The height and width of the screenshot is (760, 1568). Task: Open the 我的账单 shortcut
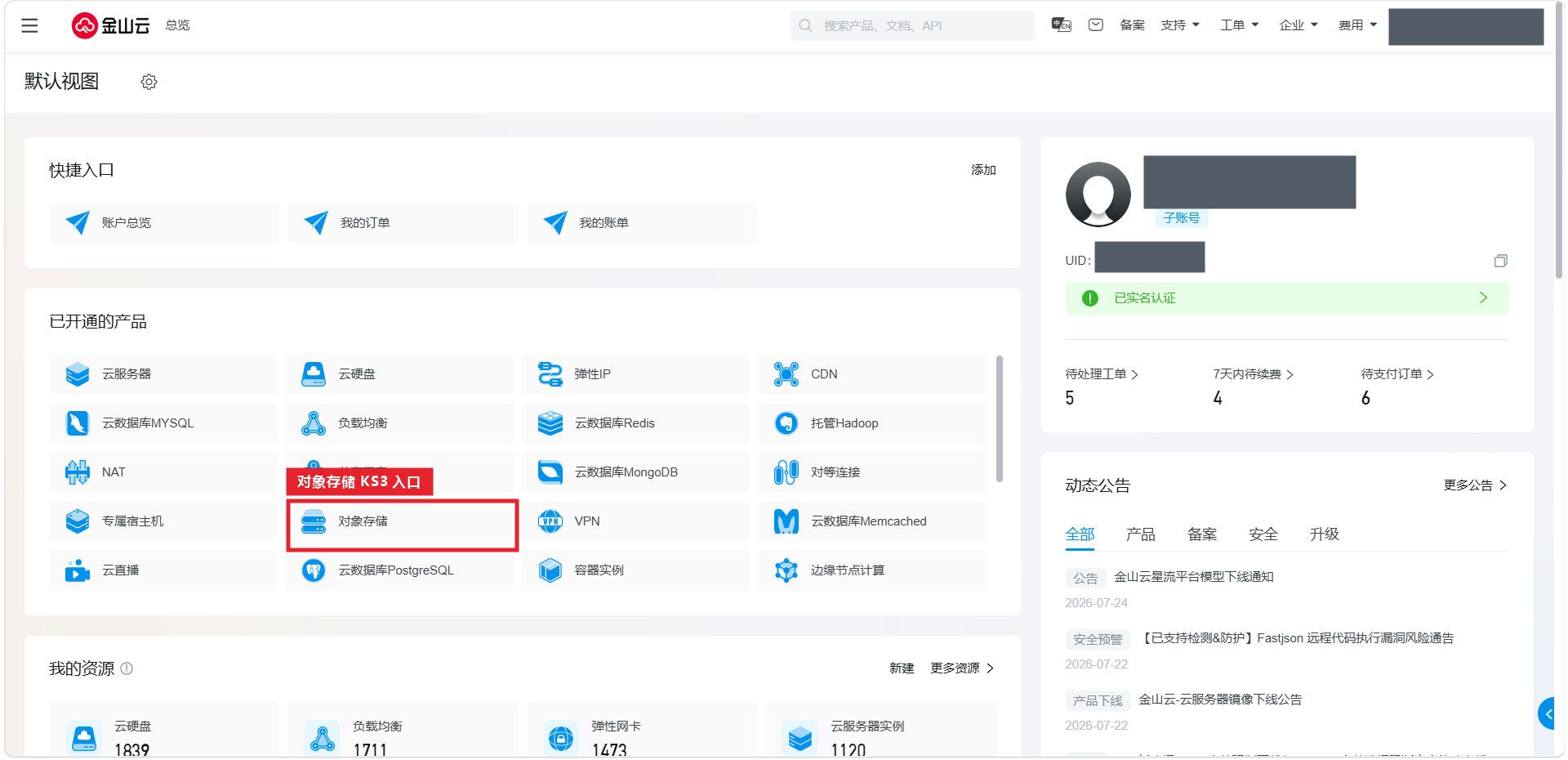click(642, 223)
